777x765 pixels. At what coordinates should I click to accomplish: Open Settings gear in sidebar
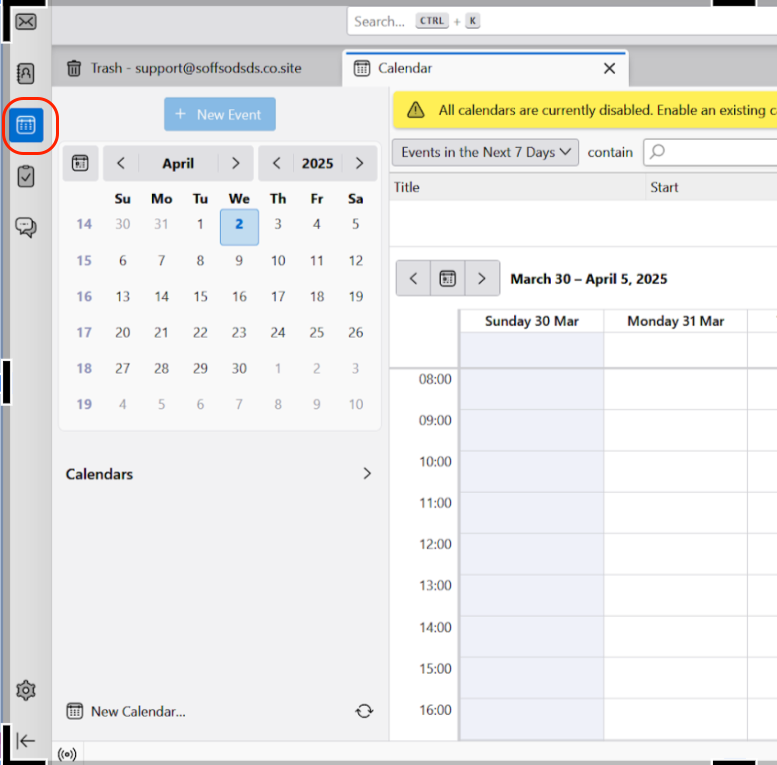(x=26, y=690)
